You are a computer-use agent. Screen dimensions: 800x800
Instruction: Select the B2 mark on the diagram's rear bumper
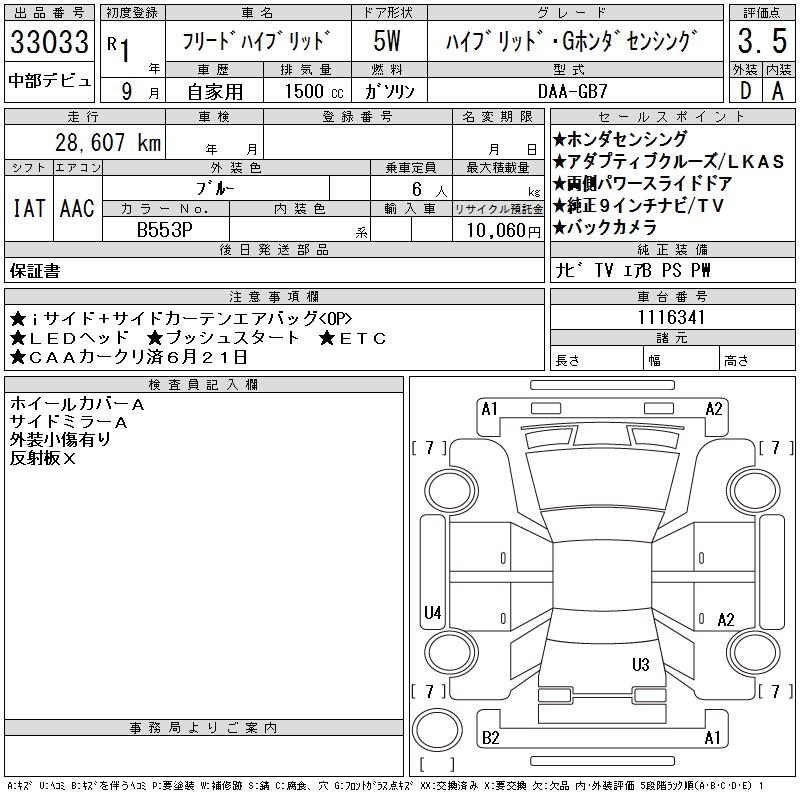click(x=491, y=738)
